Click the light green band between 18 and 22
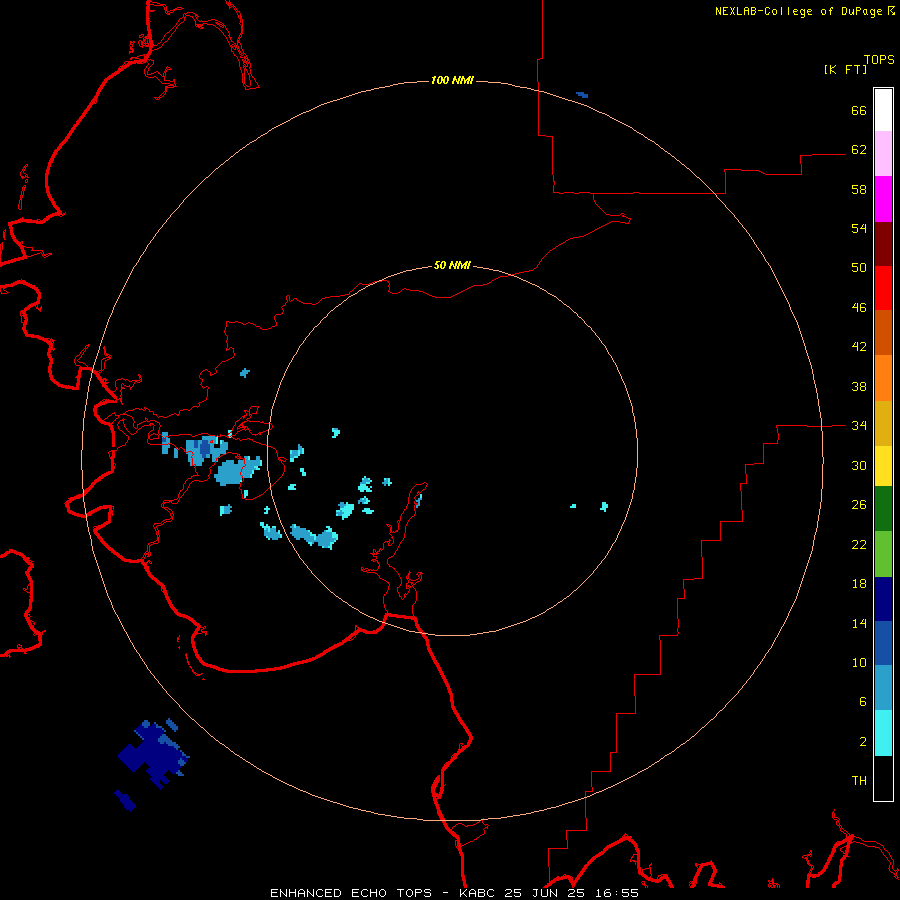 click(x=883, y=554)
